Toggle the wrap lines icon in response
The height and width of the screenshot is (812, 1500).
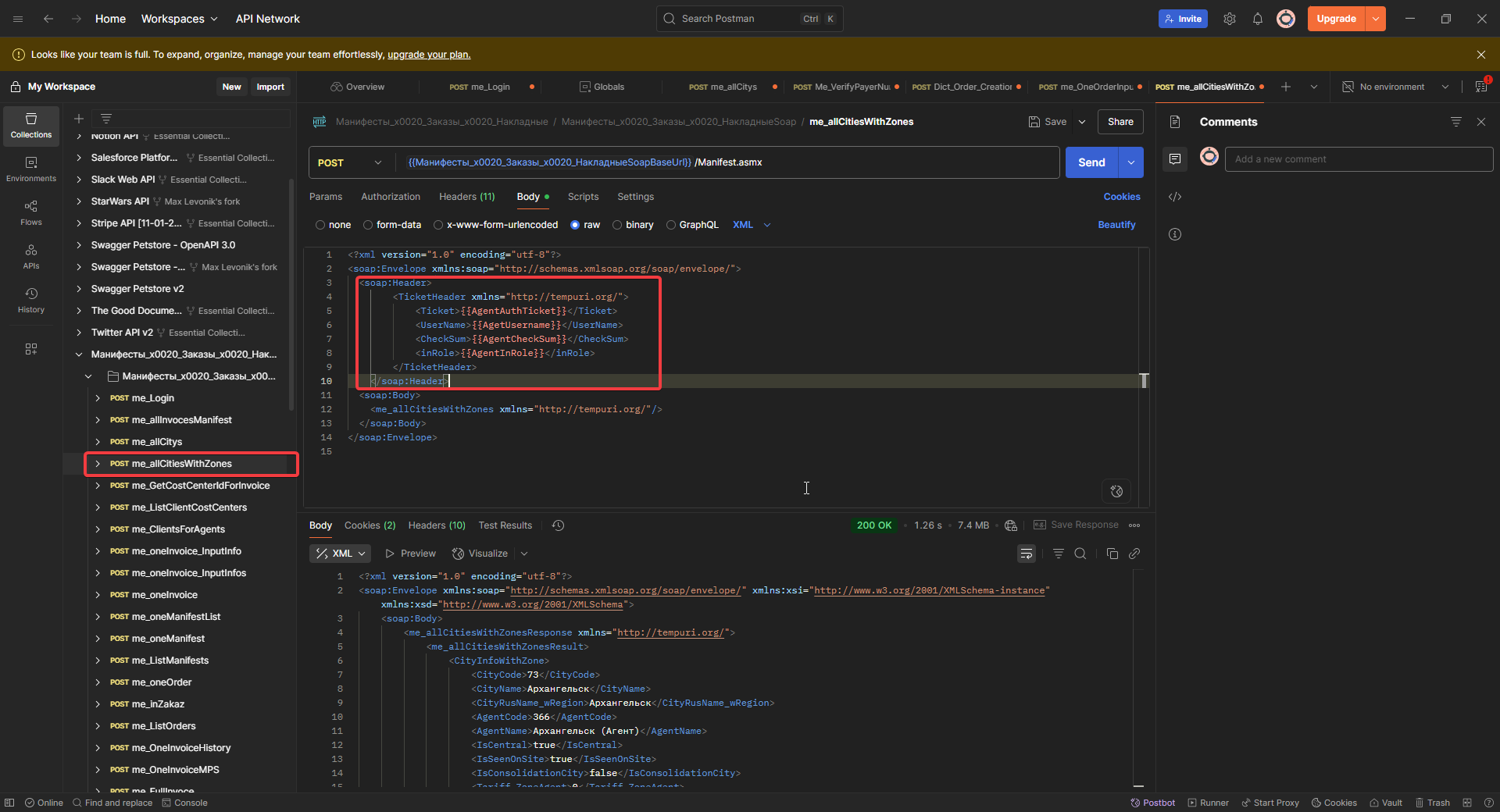(x=1027, y=554)
